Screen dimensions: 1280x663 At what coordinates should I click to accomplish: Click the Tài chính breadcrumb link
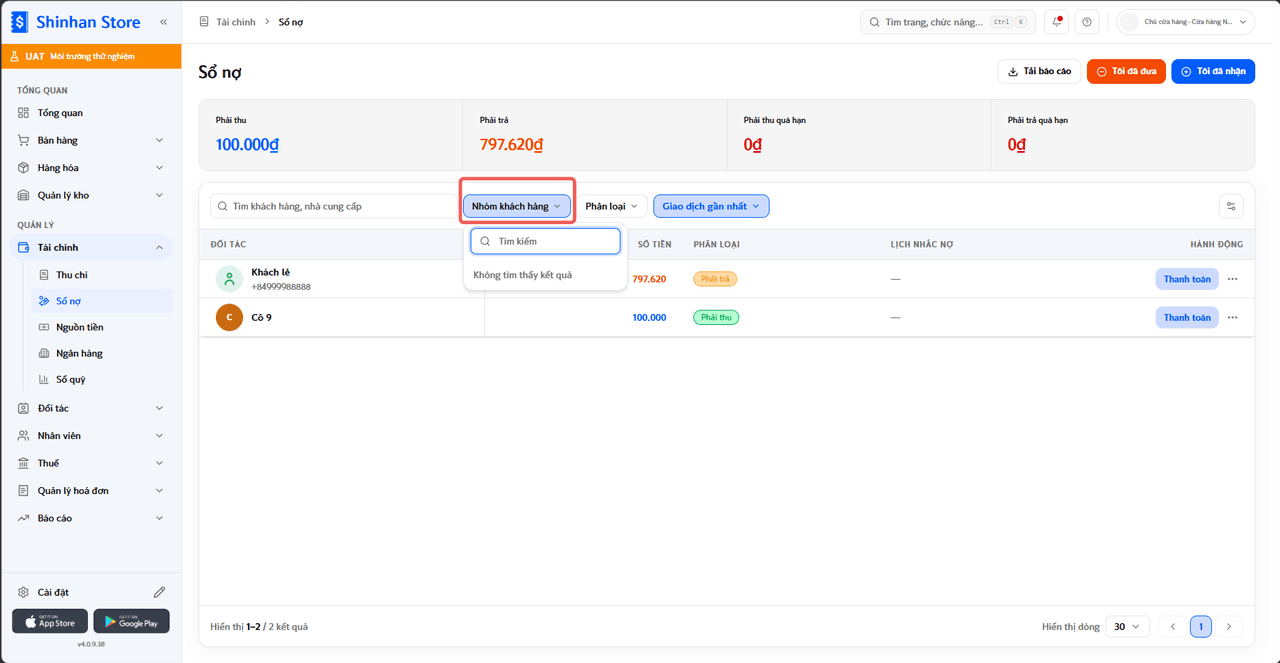pos(236,22)
